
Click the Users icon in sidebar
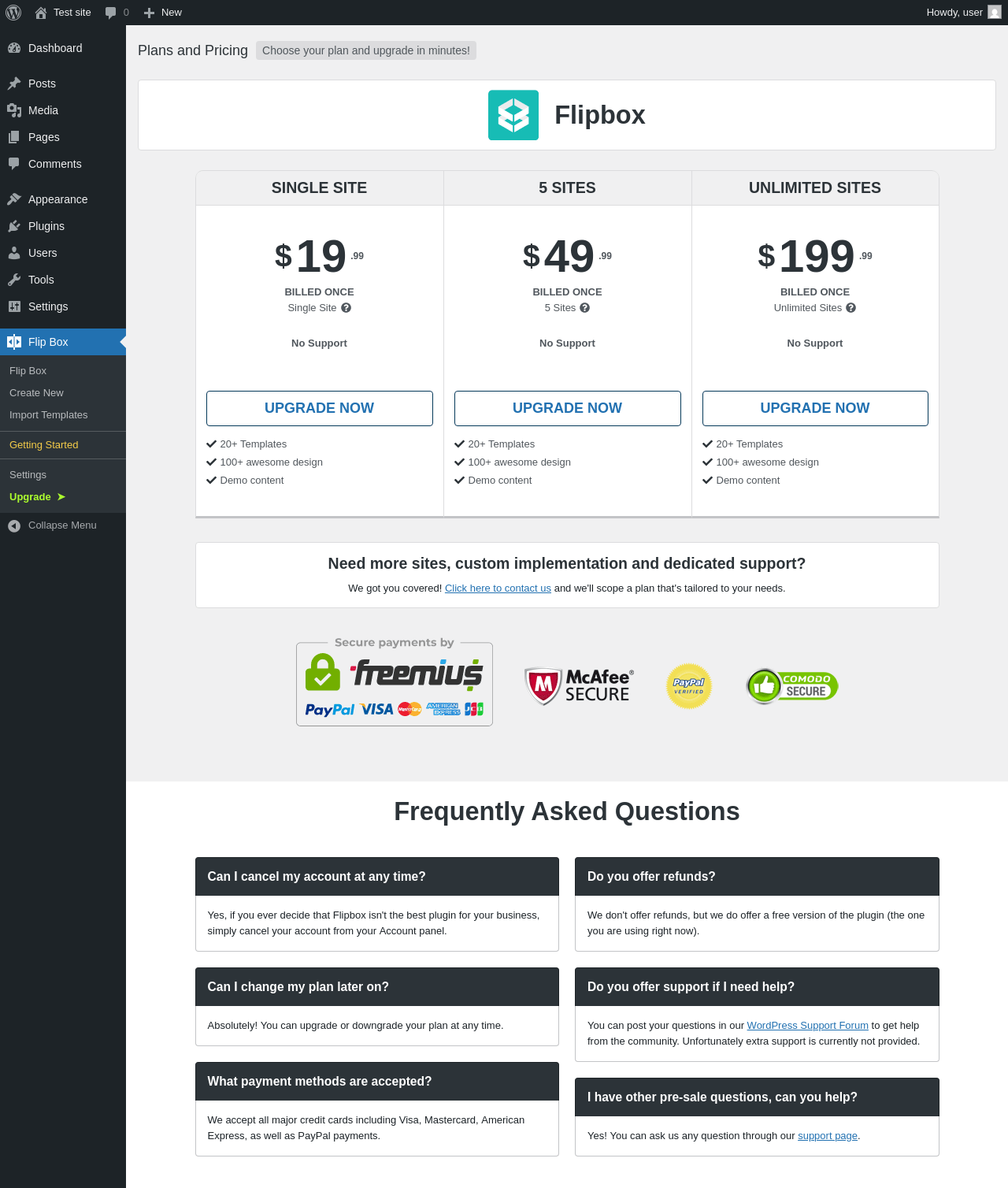14,253
